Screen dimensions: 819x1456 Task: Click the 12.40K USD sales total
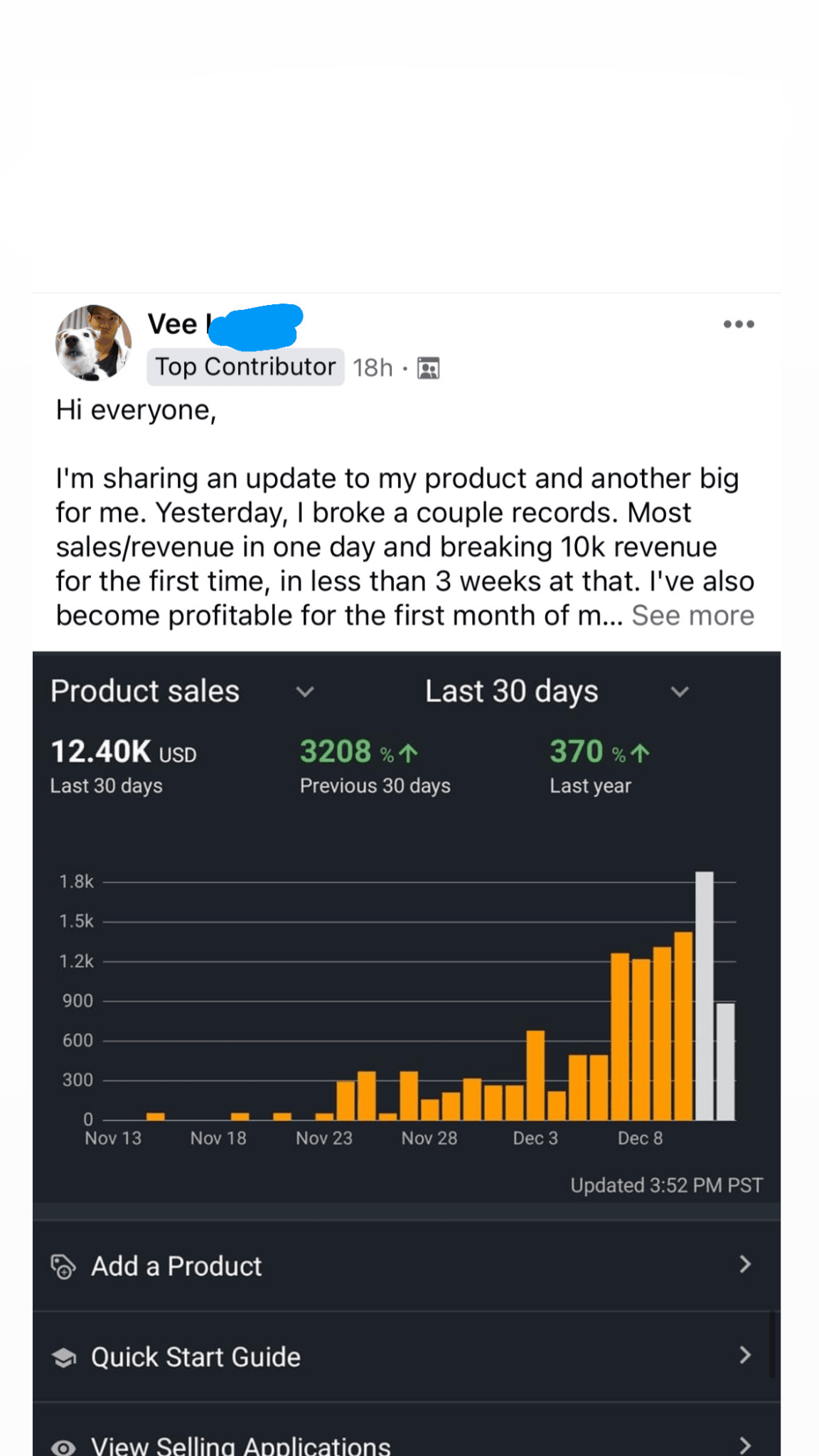tap(123, 752)
